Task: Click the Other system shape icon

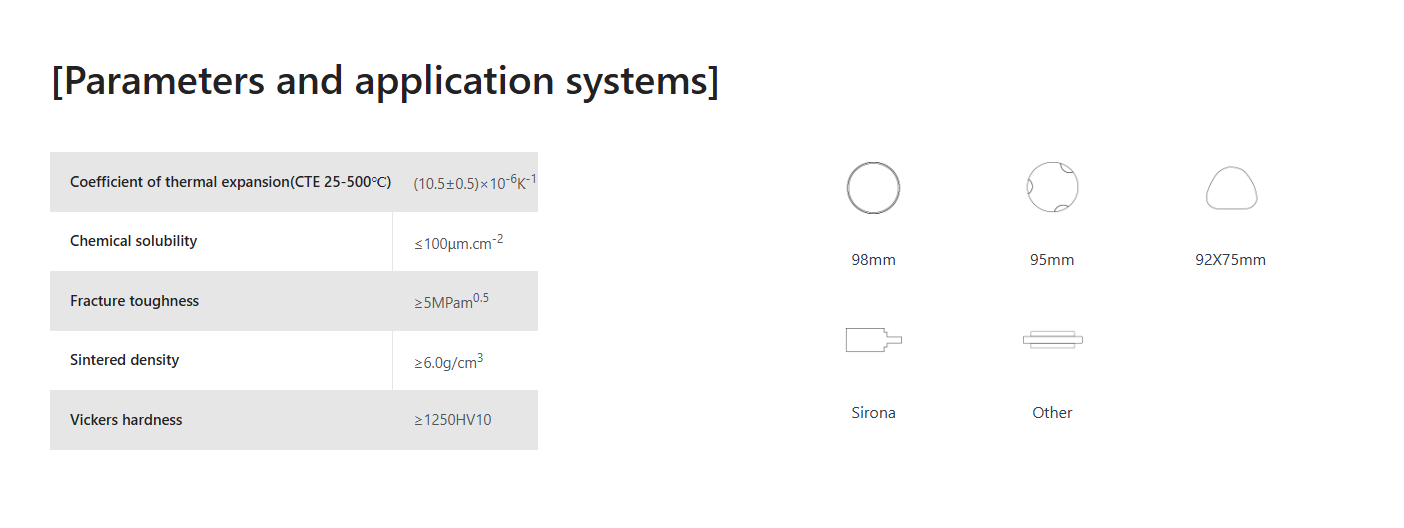Action: 1052,340
